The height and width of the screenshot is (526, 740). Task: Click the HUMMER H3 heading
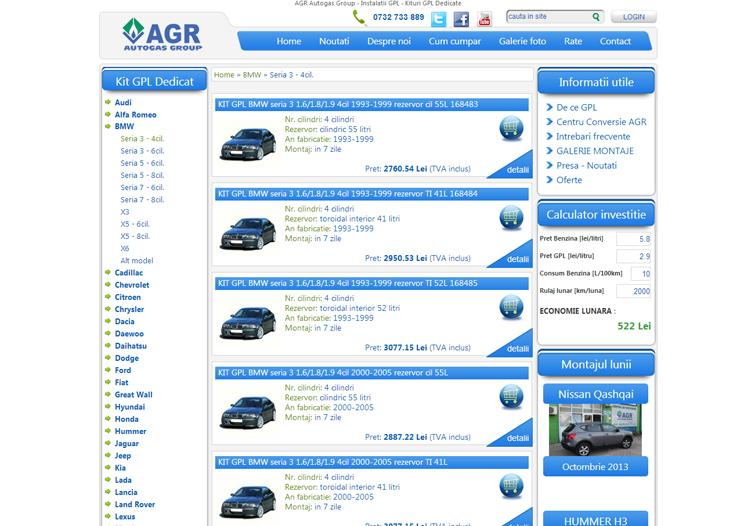[596, 519]
